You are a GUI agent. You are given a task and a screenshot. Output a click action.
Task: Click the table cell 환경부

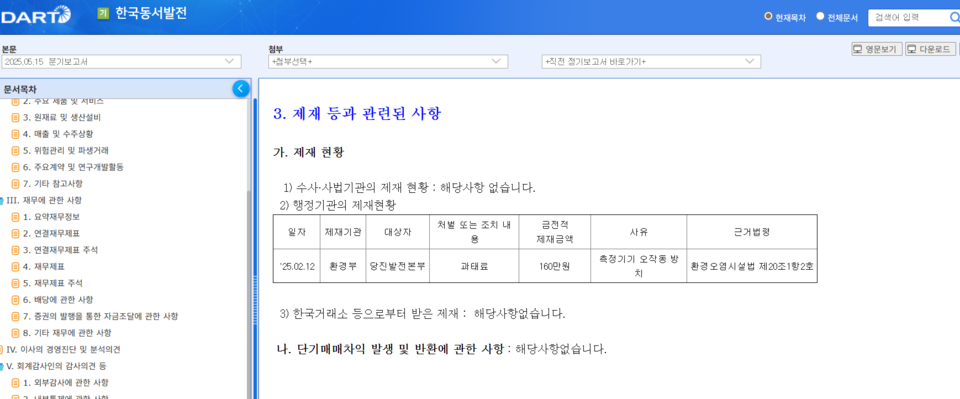coord(342,266)
